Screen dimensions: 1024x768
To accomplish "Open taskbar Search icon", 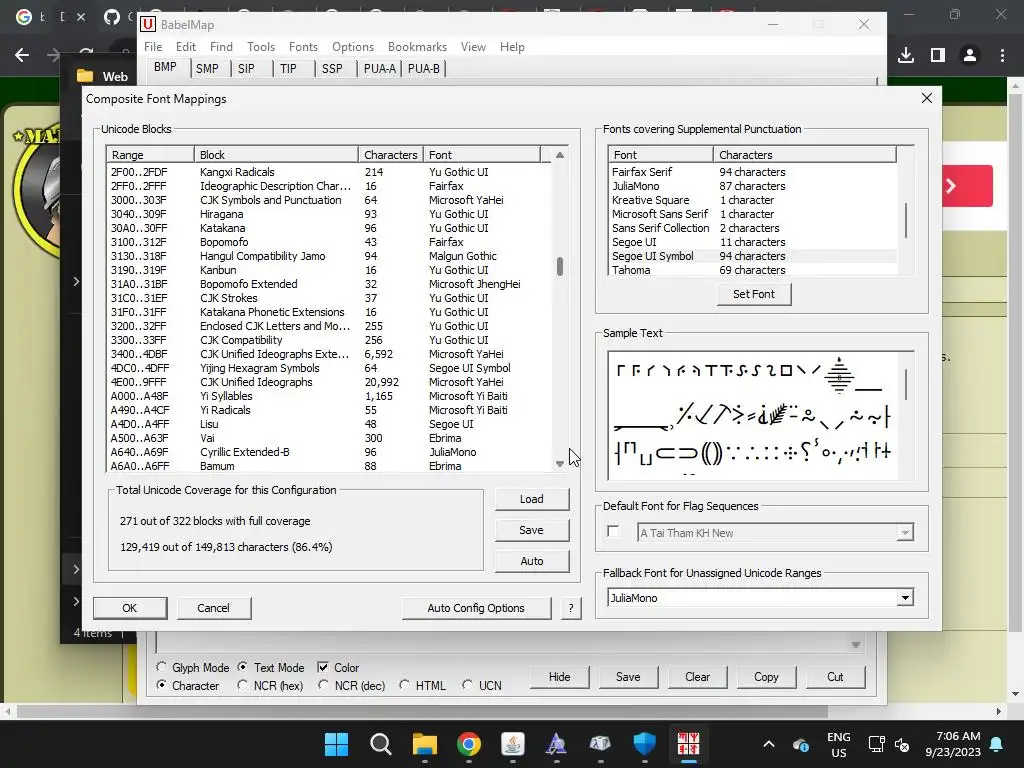I will point(380,744).
